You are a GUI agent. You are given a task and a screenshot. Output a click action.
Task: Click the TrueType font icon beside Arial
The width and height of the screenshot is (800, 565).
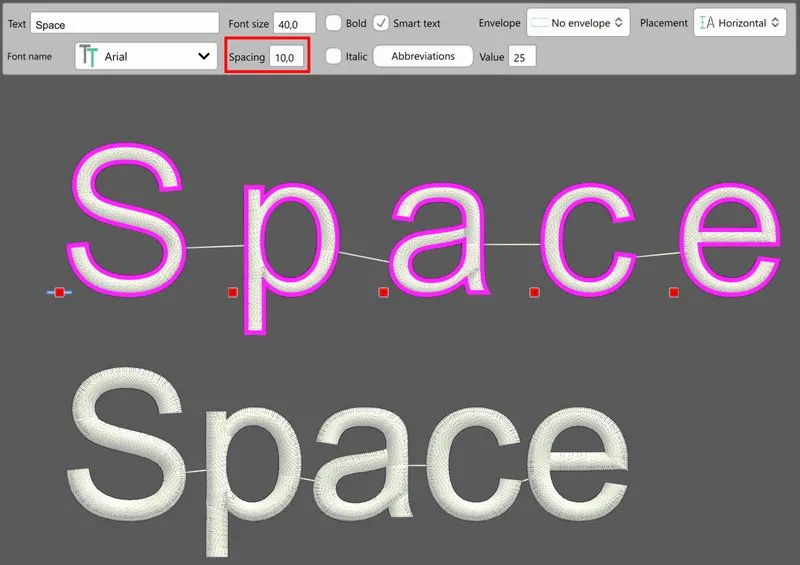pyautogui.click(x=89, y=56)
